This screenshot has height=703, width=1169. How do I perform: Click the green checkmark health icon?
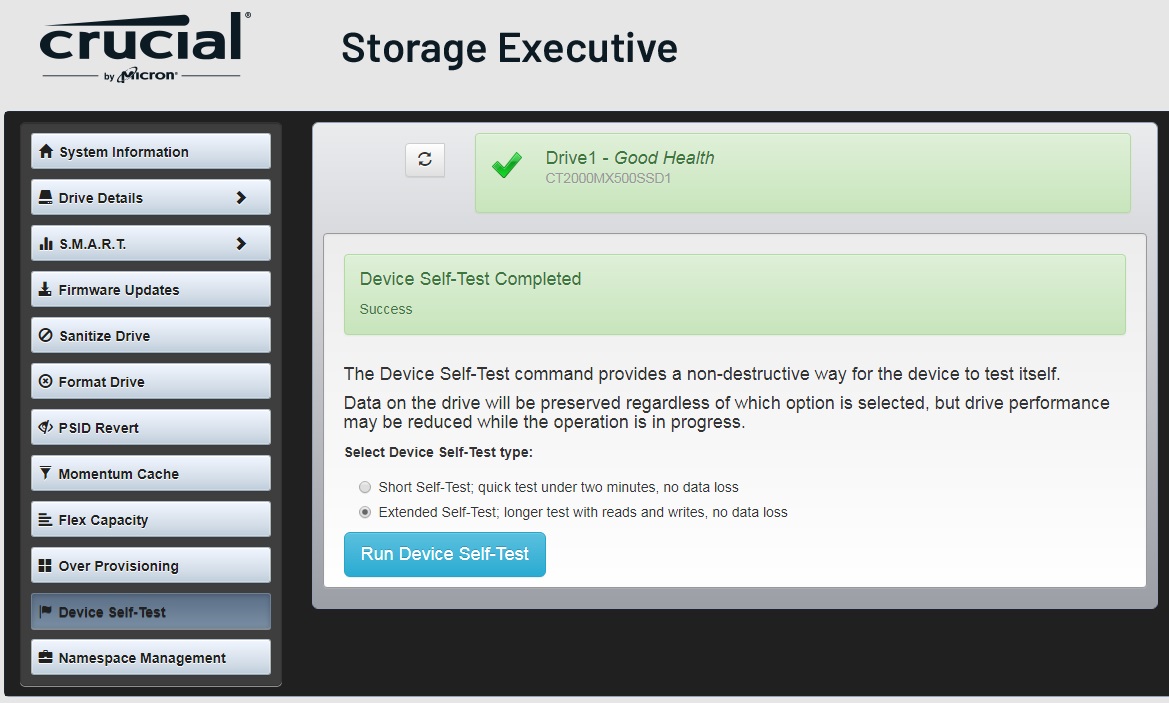click(x=507, y=165)
